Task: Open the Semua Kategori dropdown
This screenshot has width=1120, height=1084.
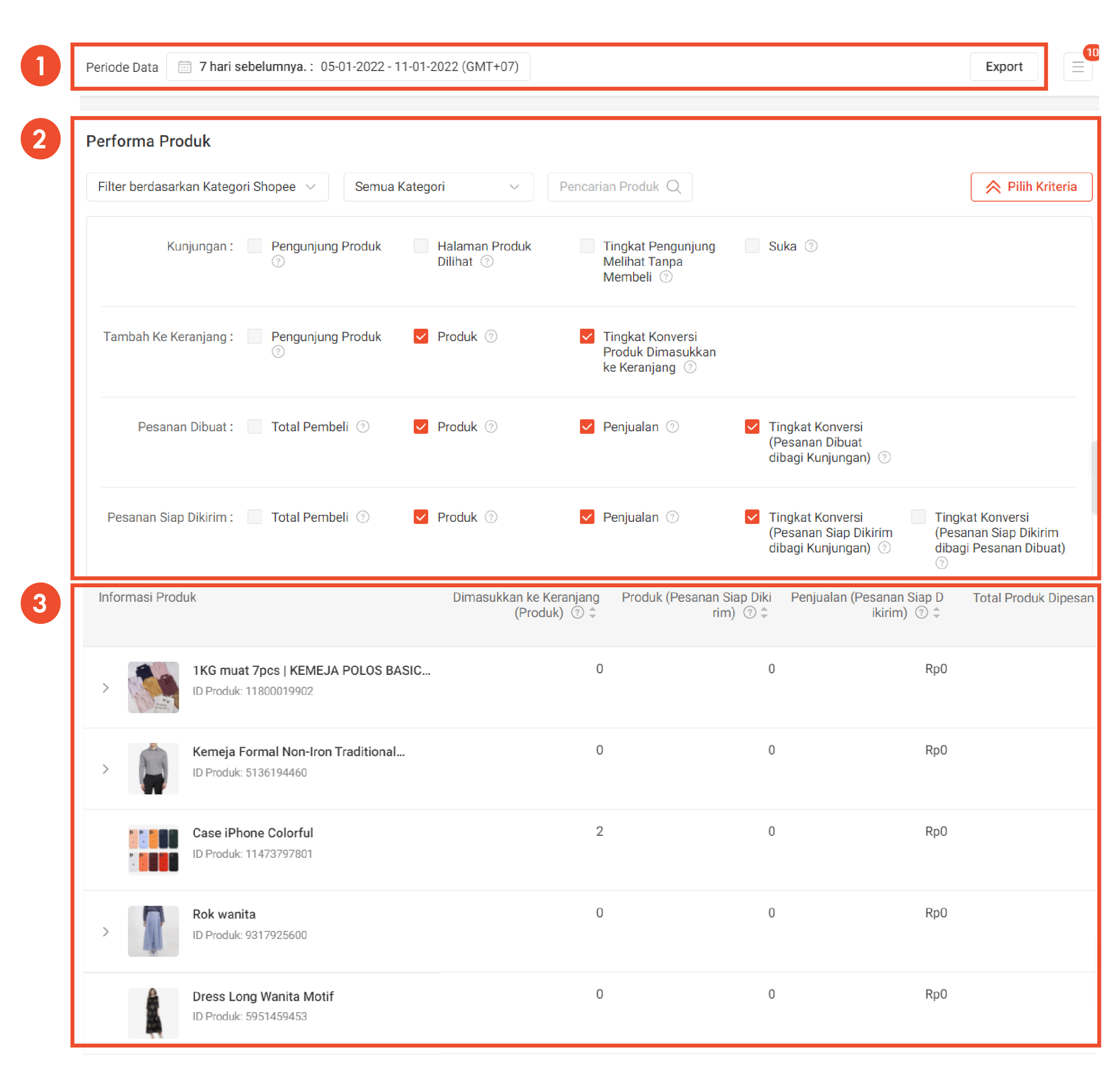Action: (438, 187)
